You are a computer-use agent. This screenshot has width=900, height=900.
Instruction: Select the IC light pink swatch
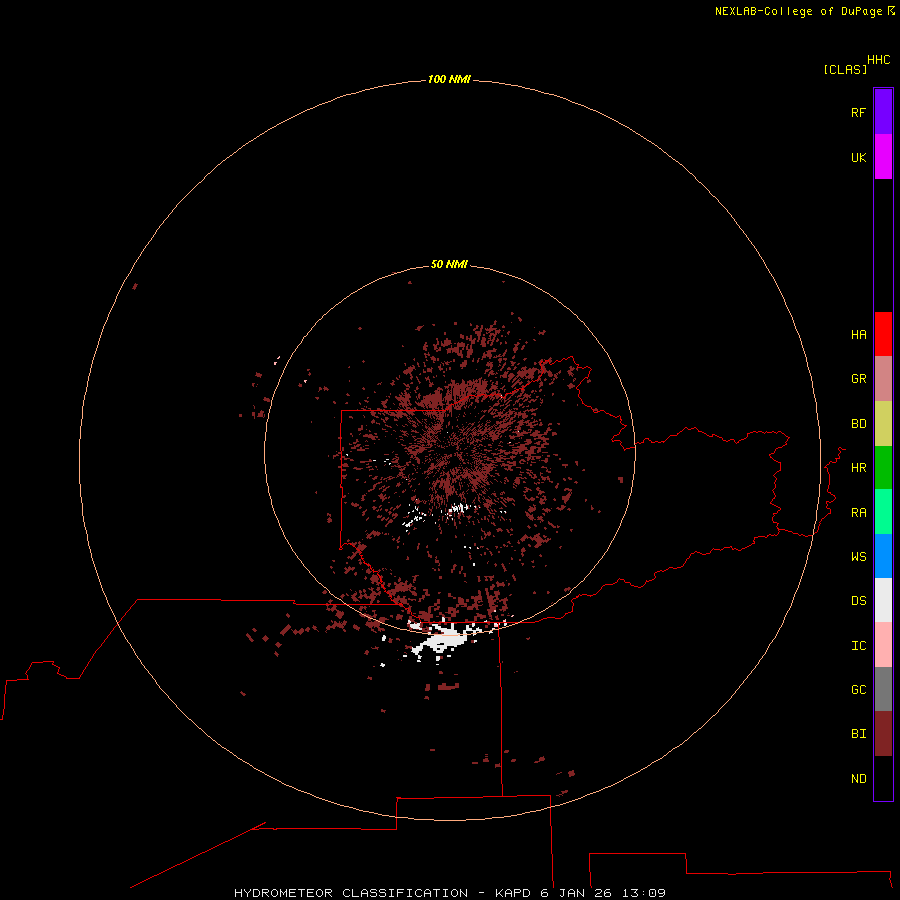pos(883,645)
